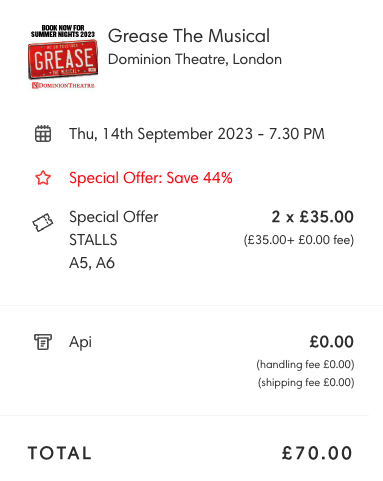Click the handling fee £0.00 text
This screenshot has width=383, height=481.
305,364
